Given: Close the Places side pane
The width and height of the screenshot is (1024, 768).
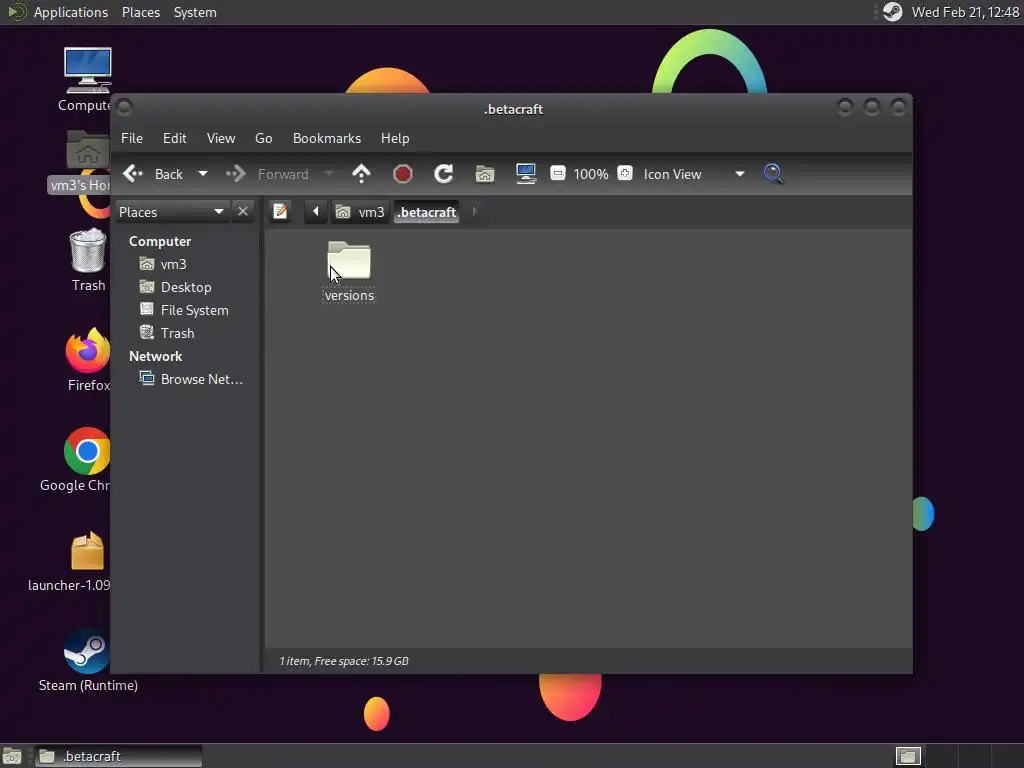Looking at the screenshot, I should [243, 212].
